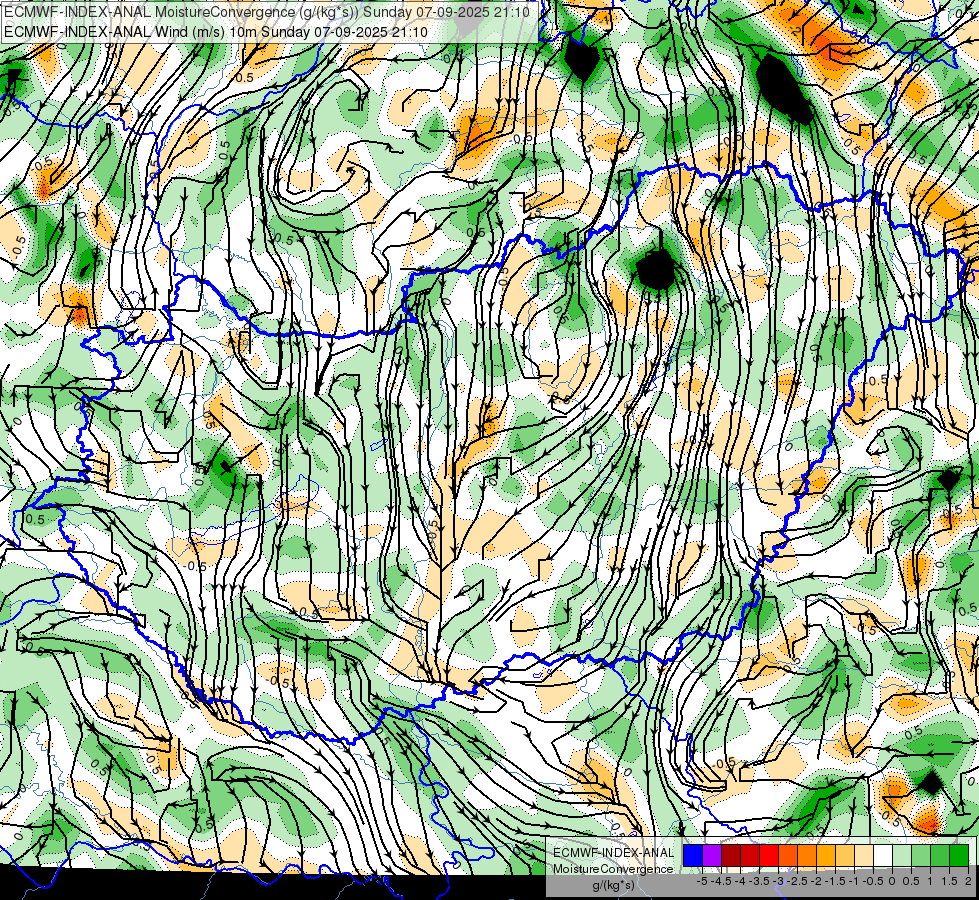Pick the medium green swatch between 1 and 1.5
Screen dimensions: 979x900
click(940, 856)
